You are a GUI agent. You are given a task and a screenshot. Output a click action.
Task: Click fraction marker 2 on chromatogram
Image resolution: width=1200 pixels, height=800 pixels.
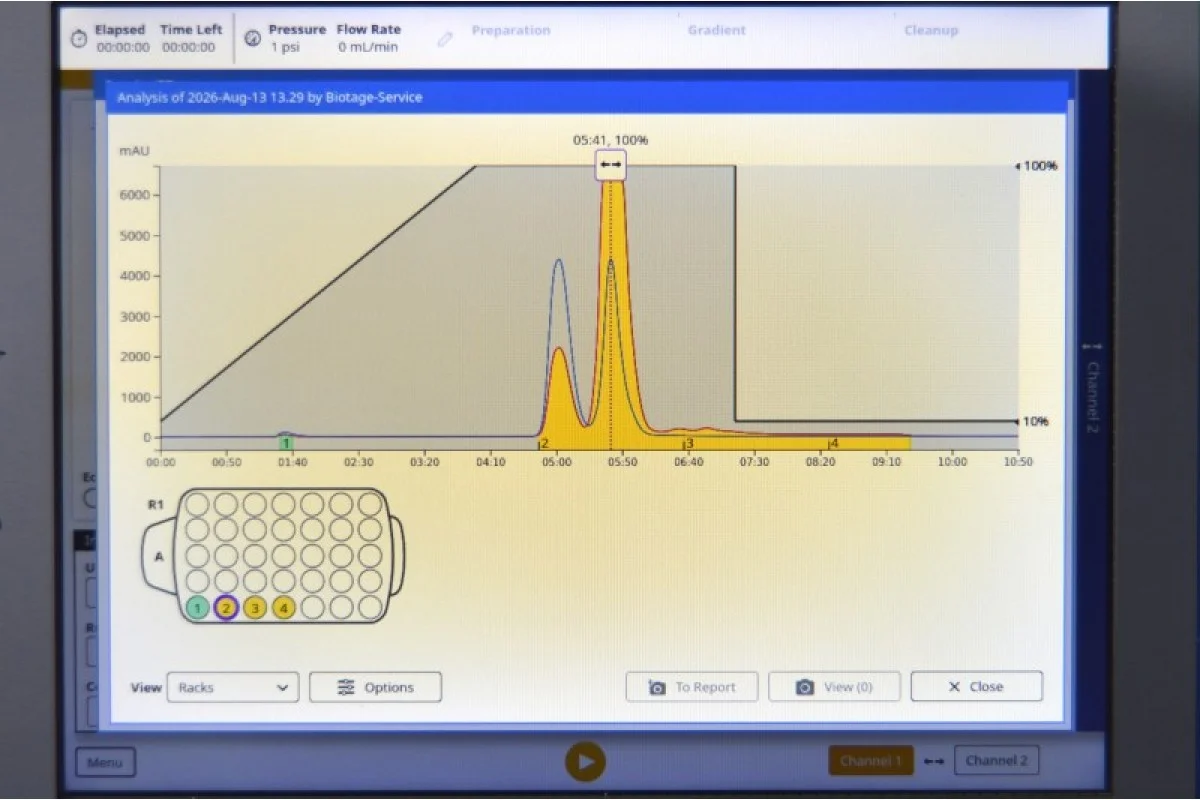(x=544, y=442)
